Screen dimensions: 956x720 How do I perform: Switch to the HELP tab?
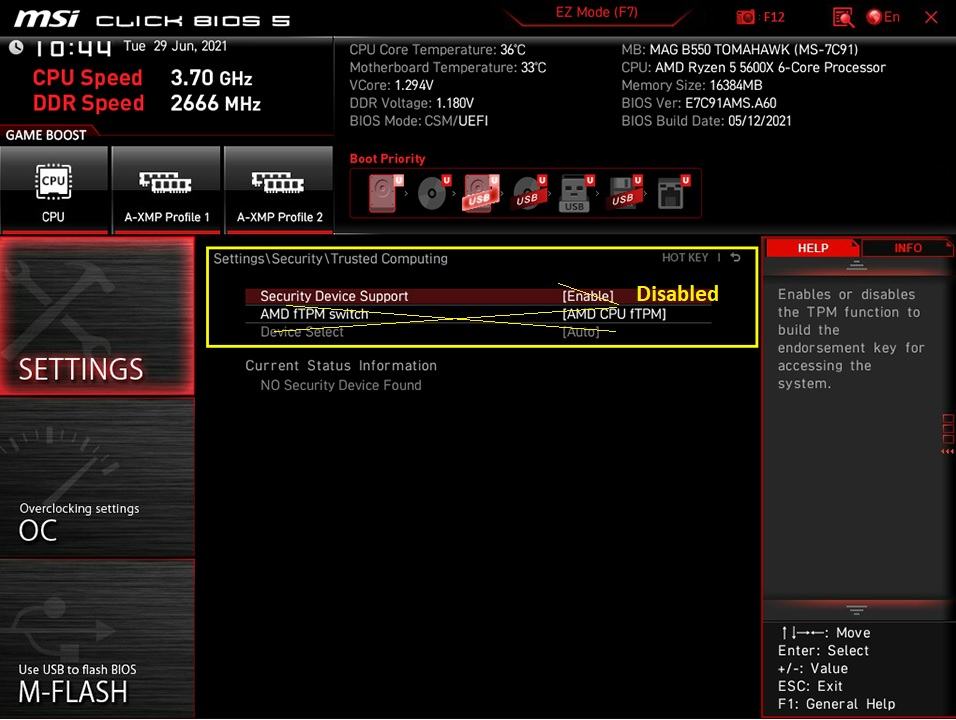coord(812,248)
